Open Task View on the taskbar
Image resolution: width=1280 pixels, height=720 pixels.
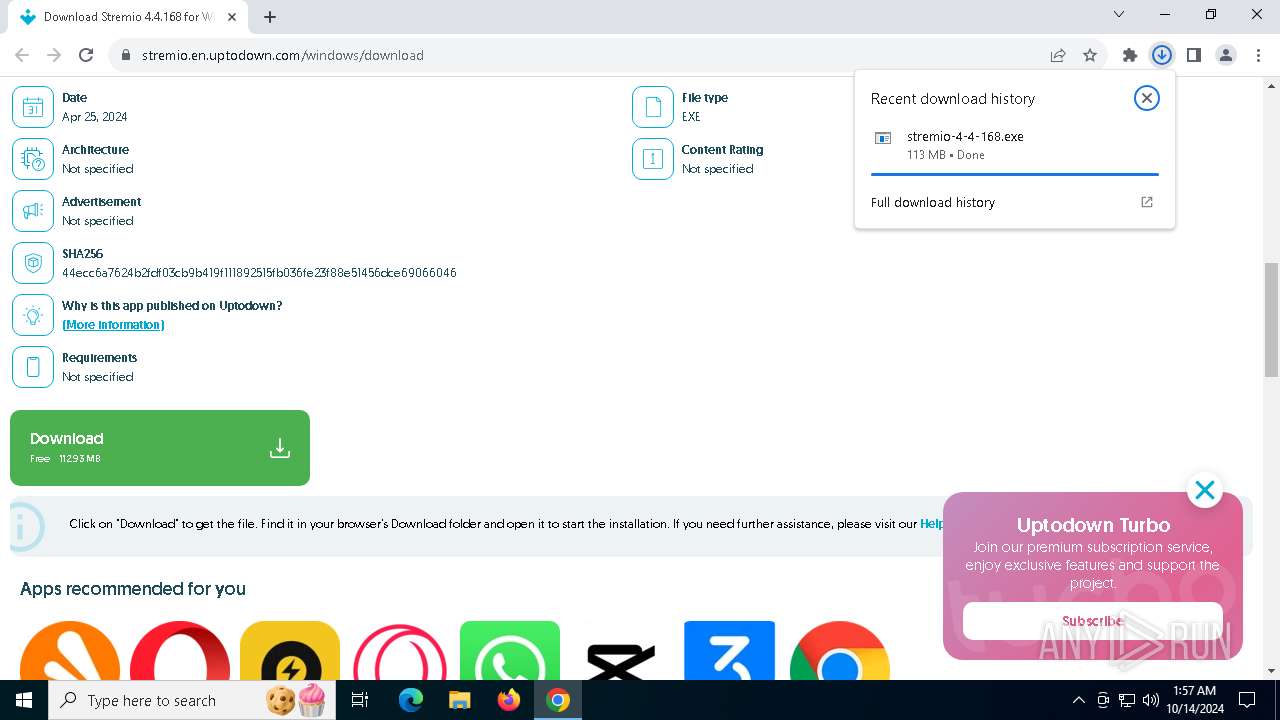(360, 700)
